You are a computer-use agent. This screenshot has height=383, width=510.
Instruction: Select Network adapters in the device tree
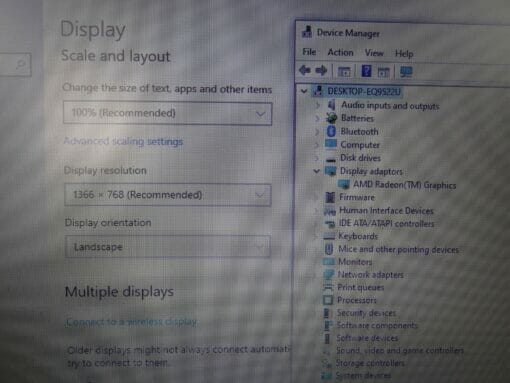[371, 275]
